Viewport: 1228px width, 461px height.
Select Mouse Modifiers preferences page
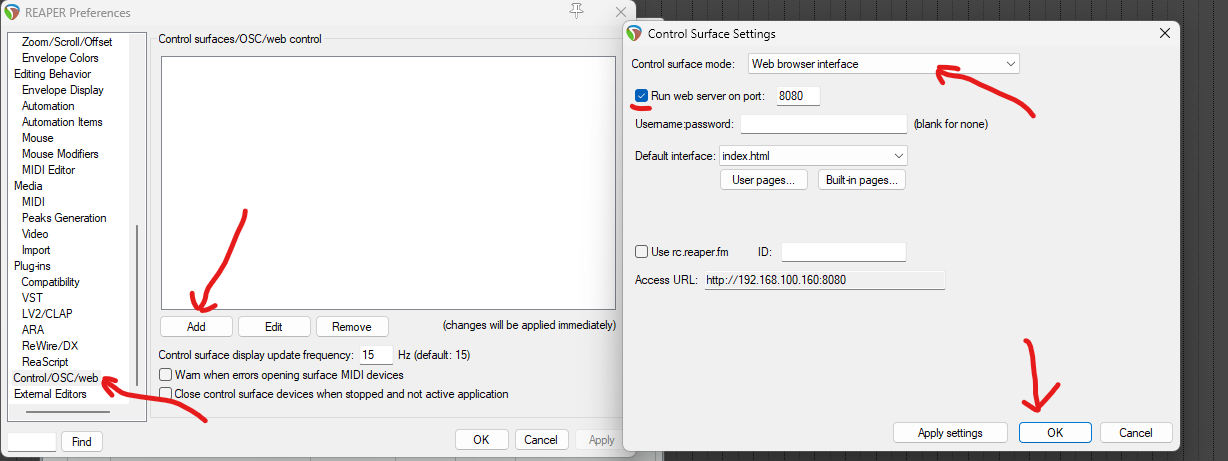click(60, 154)
